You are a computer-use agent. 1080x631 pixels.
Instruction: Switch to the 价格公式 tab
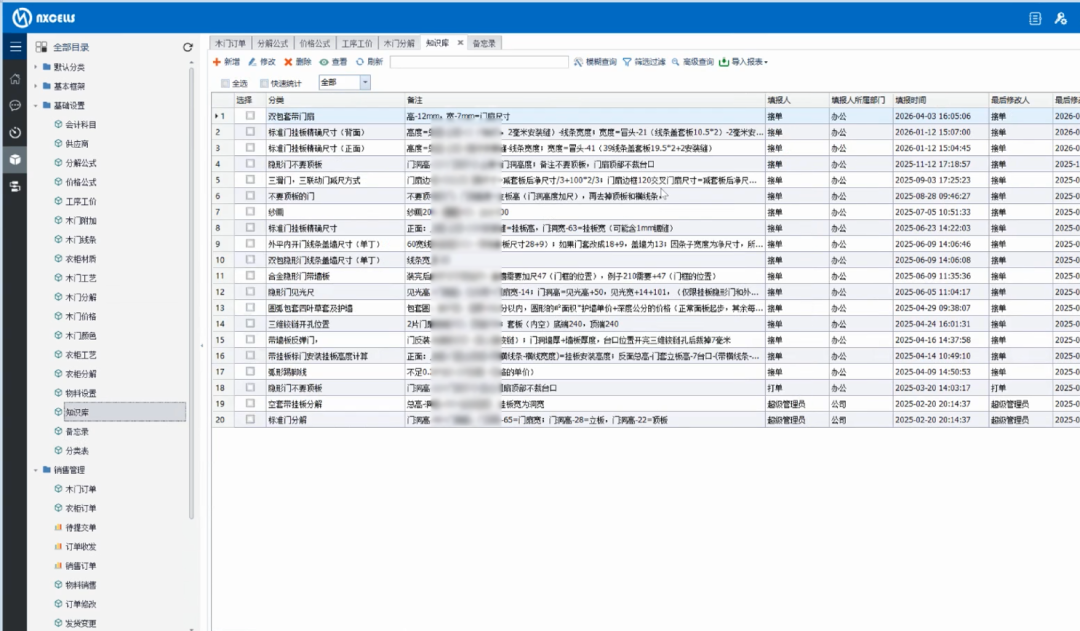pos(314,43)
